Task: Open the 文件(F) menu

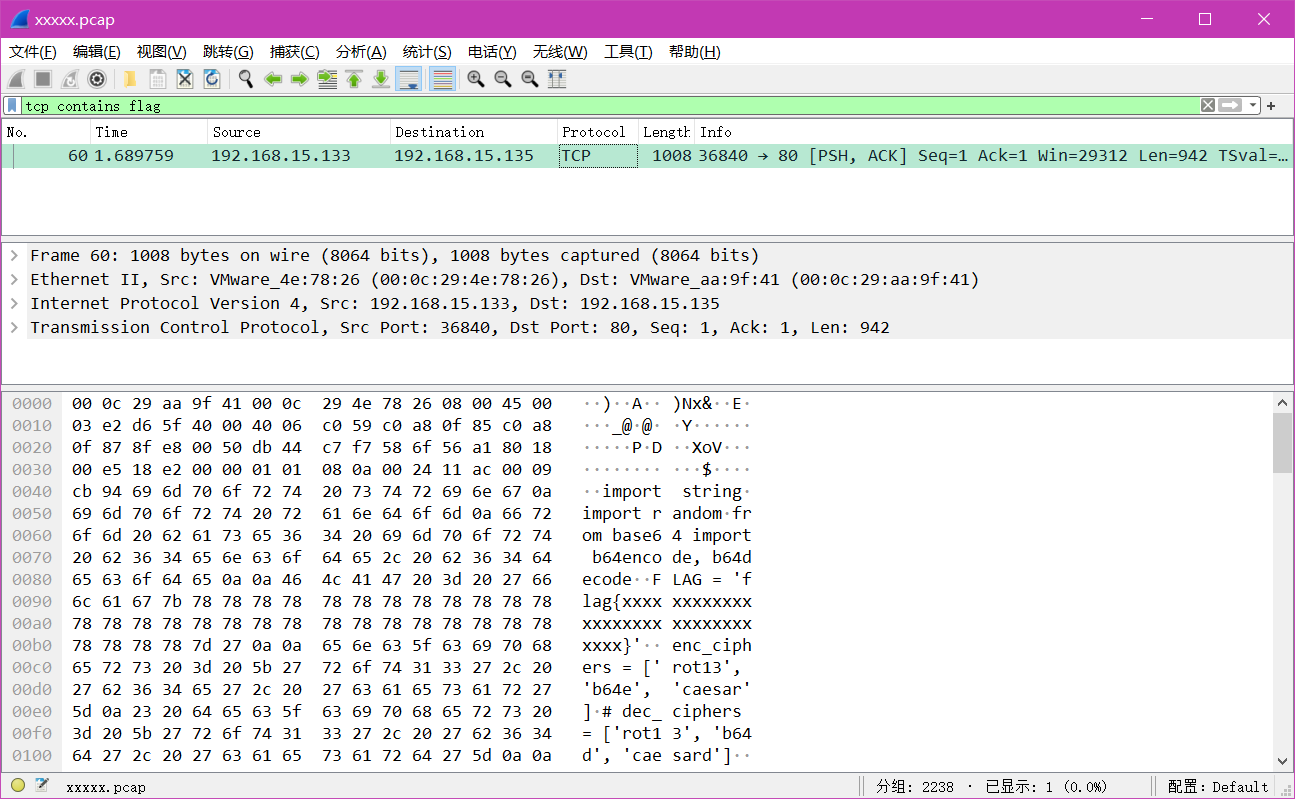Action: click(32, 52)
